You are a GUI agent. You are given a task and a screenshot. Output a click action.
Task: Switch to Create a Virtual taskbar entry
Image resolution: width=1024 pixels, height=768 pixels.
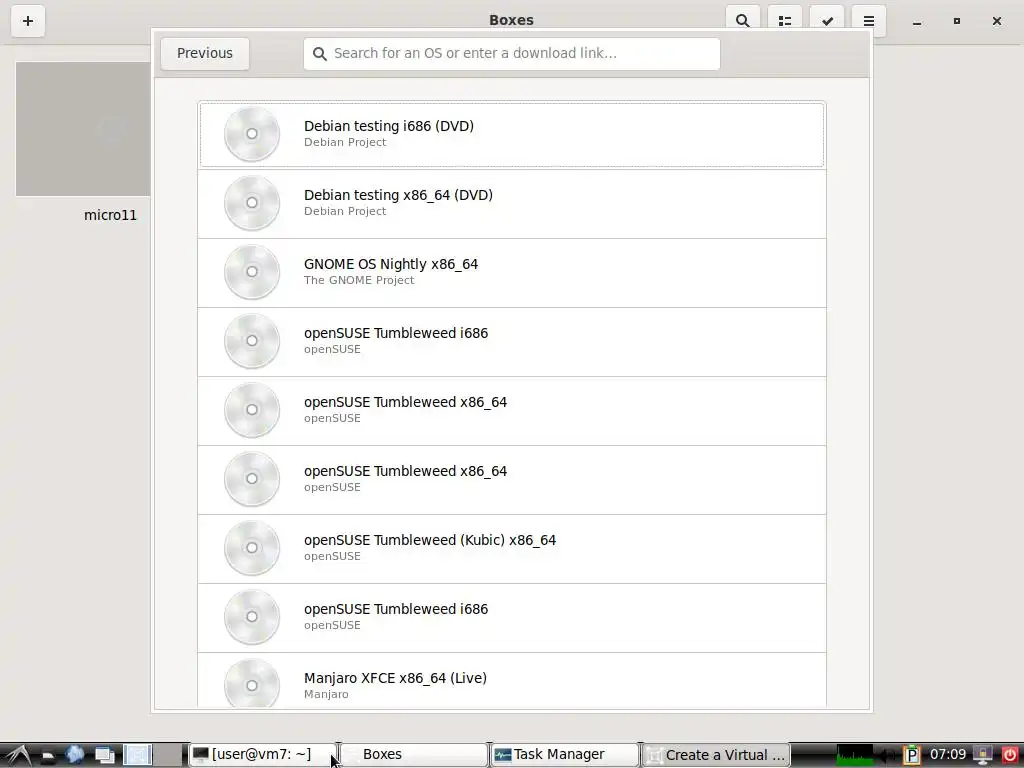[716, 755]
